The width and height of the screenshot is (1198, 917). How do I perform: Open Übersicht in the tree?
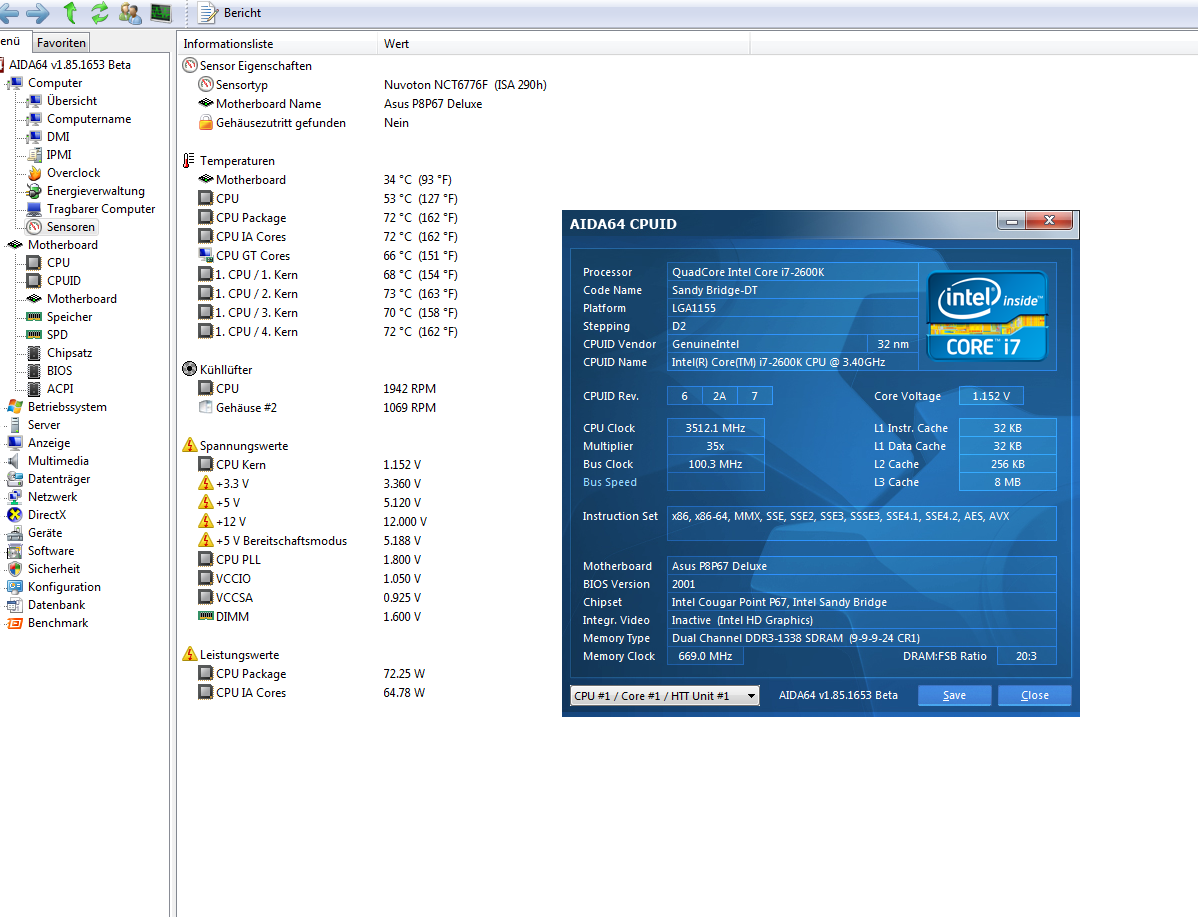point(72,101)
